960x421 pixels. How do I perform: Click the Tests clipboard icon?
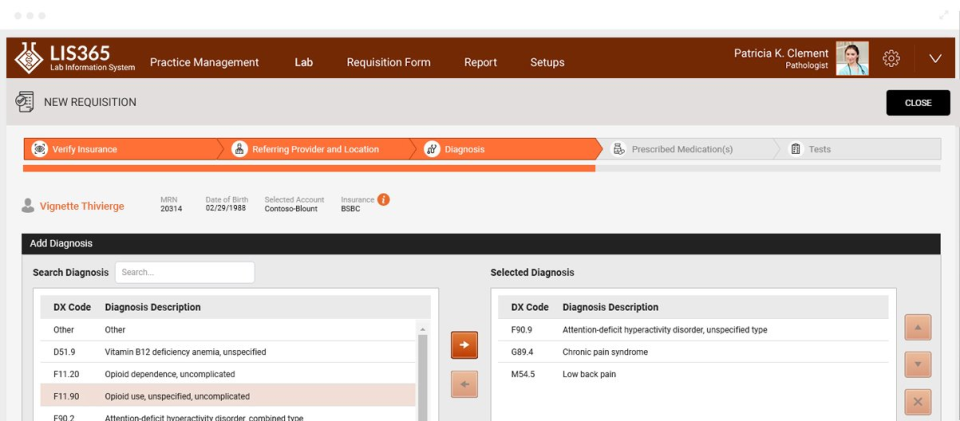795,149
